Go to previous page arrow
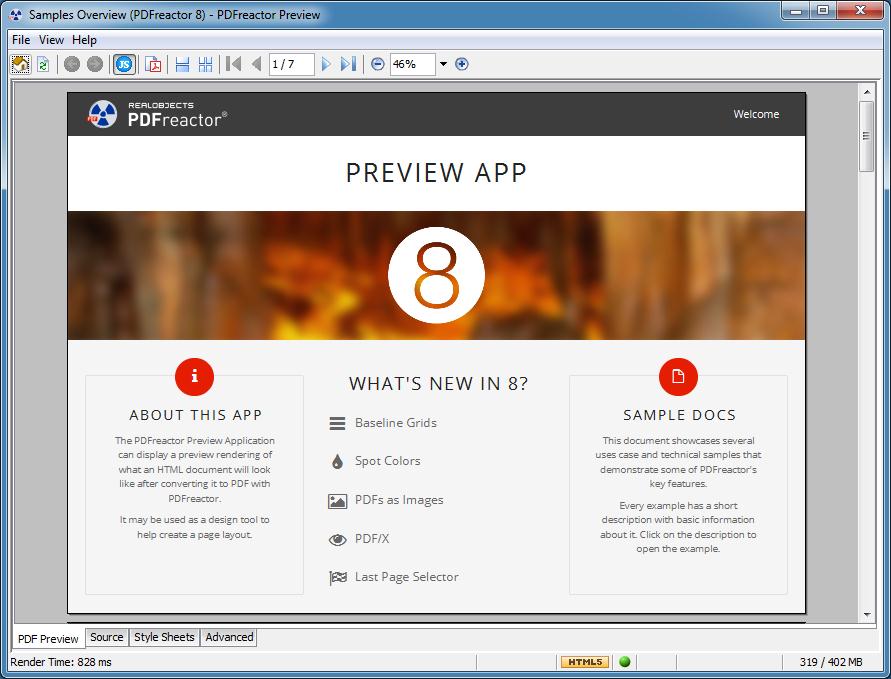 (256, 64)
